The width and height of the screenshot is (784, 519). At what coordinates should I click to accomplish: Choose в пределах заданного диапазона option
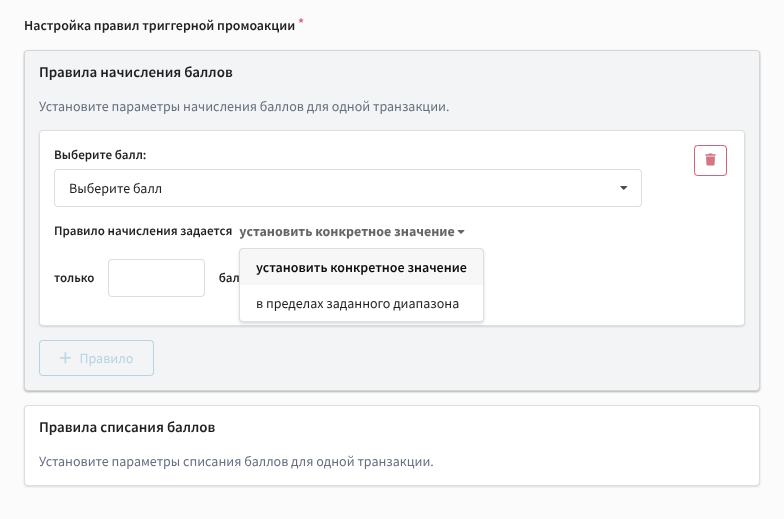click(x=357, y=303)
